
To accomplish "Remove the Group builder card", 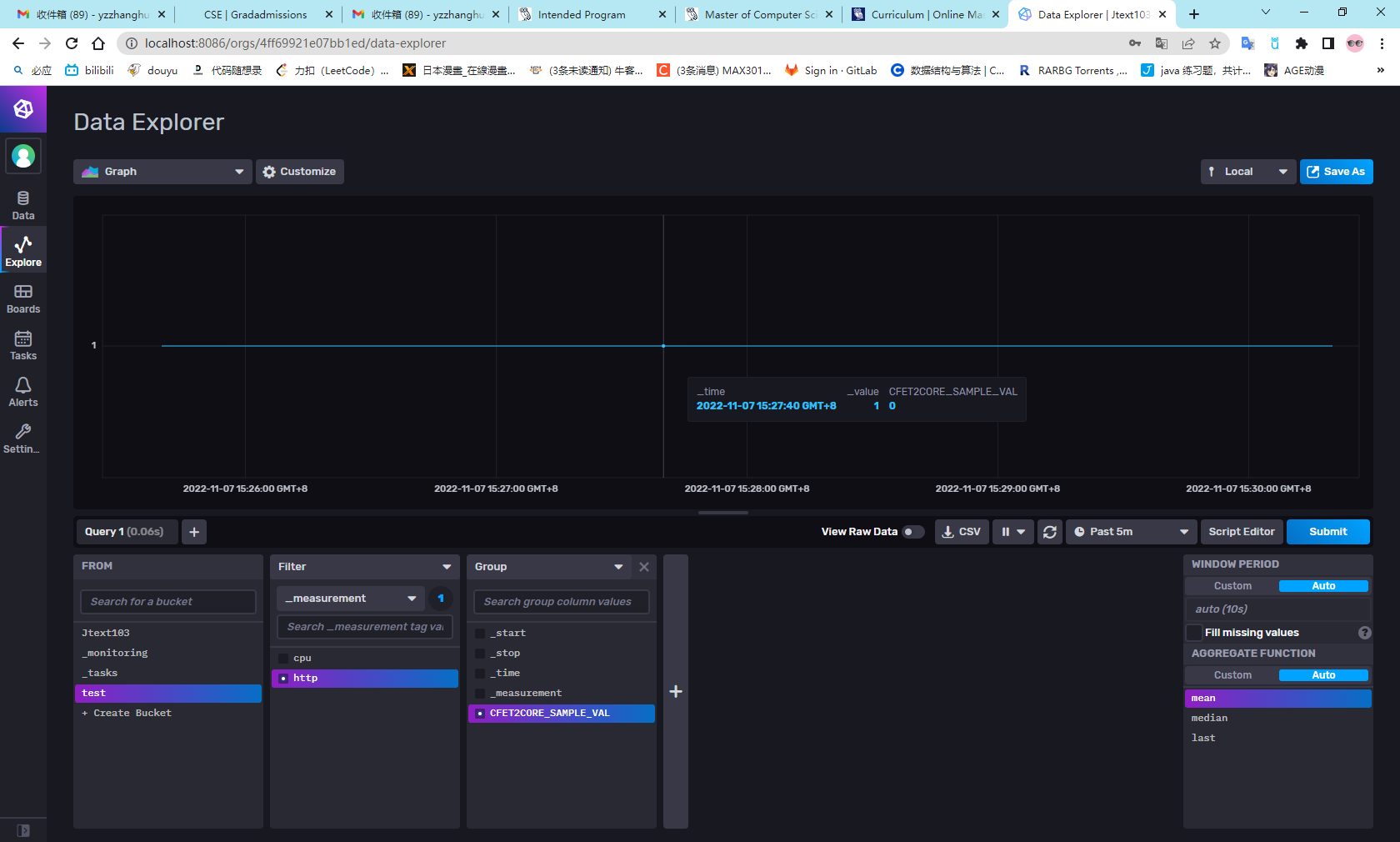I will (x=644, y=567).
